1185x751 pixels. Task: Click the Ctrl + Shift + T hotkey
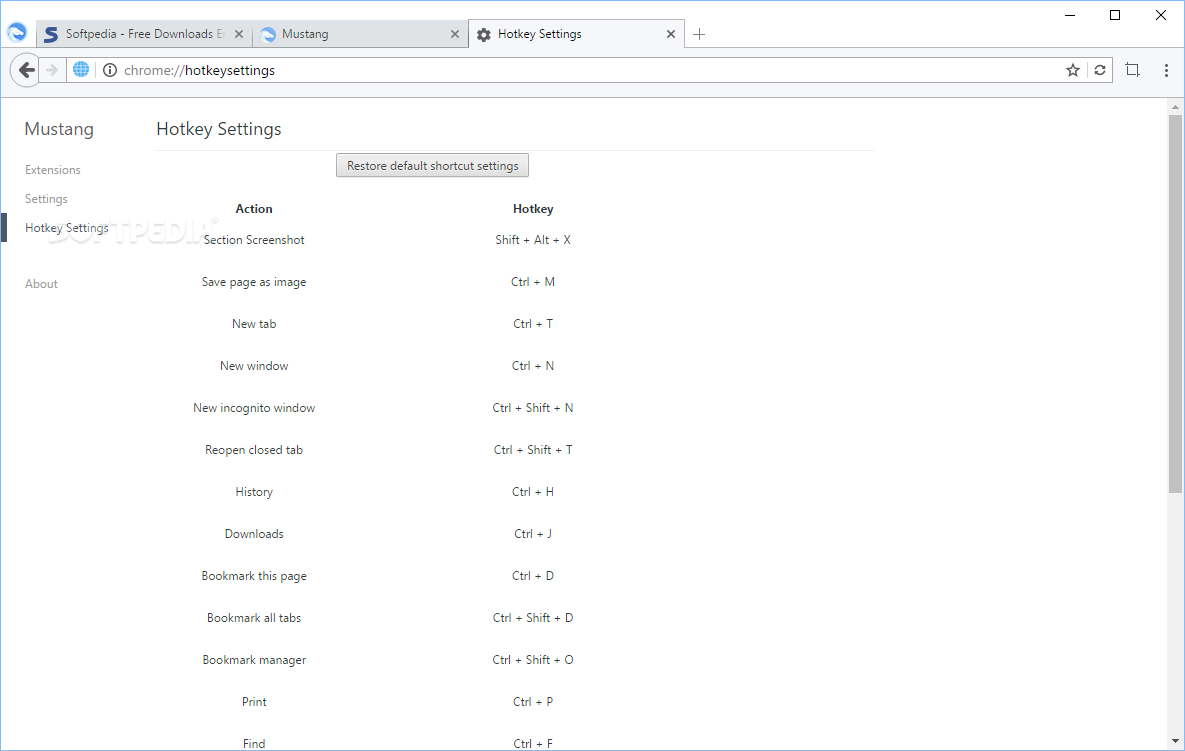point(533,450)
